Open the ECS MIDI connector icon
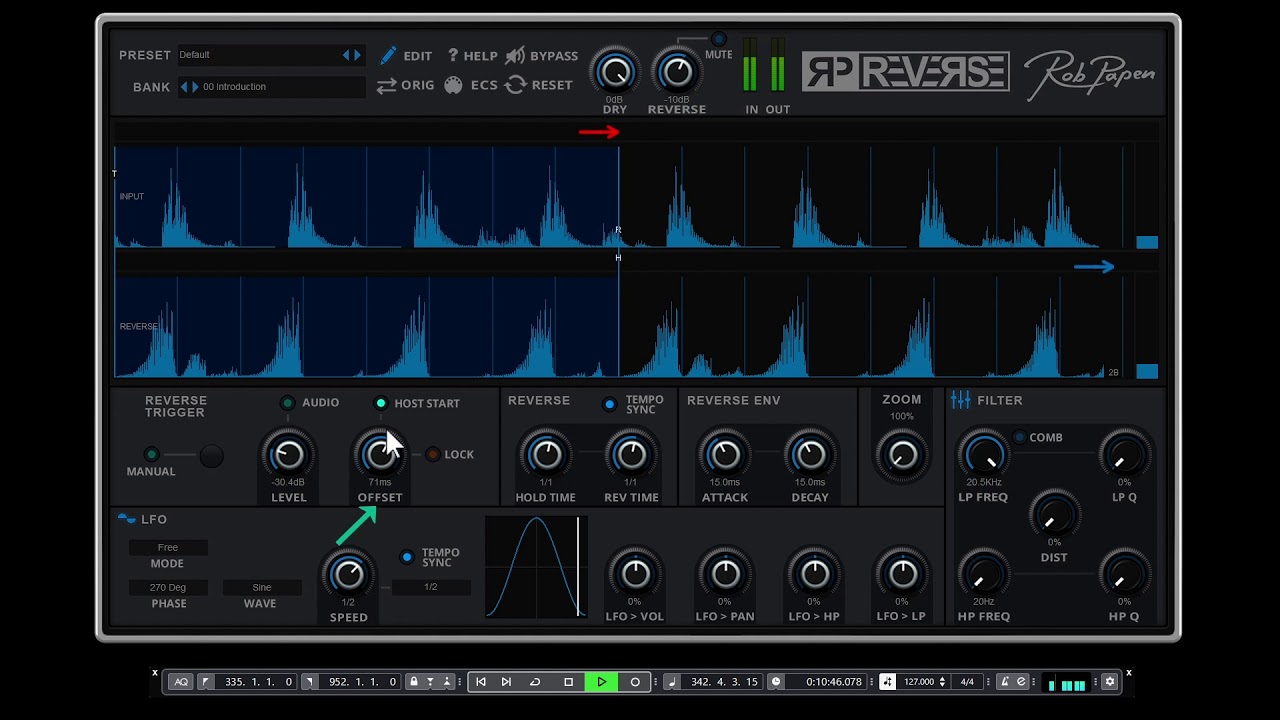 point(454,86)
